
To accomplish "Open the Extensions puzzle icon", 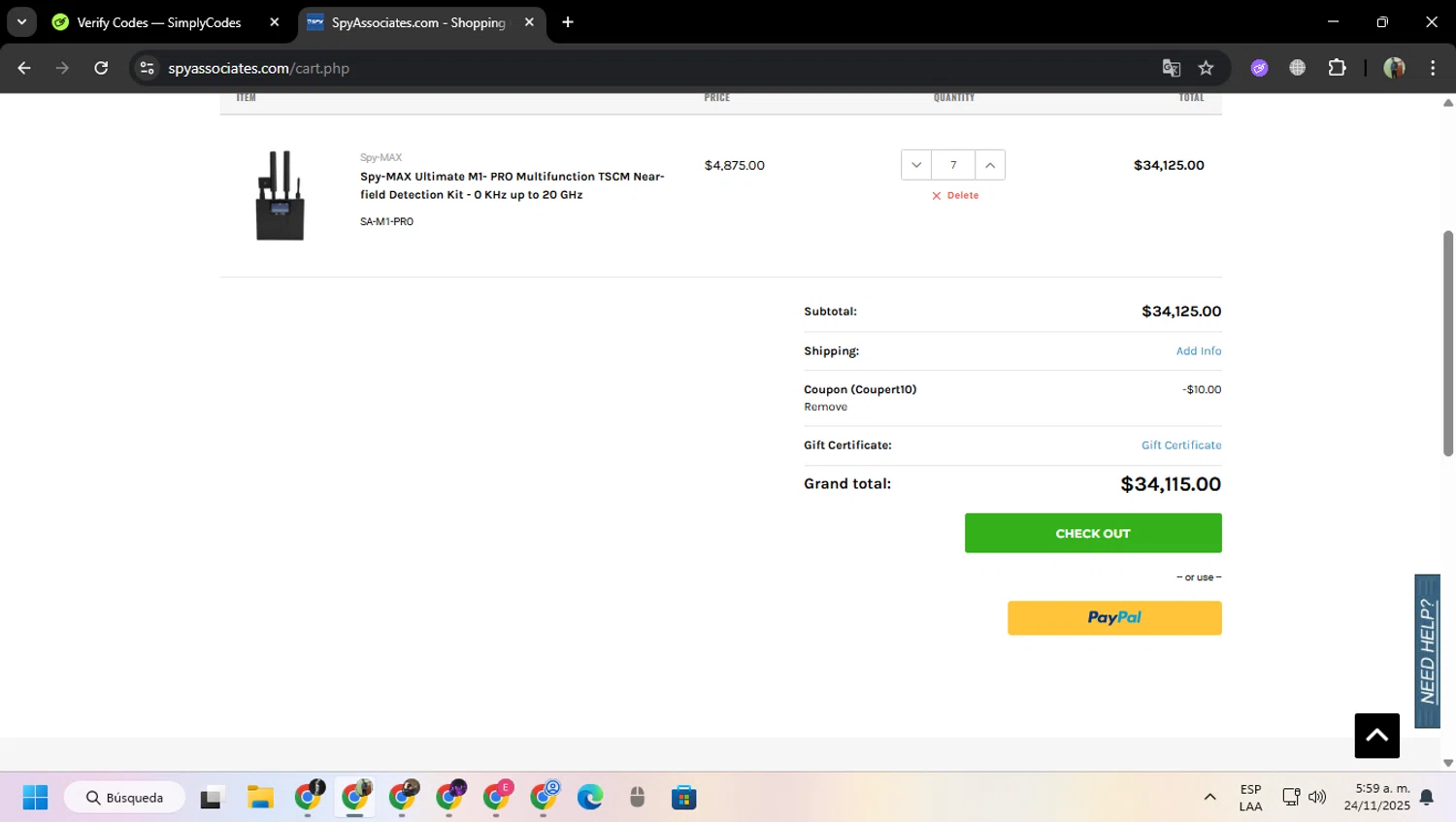I will point(1338,68).
